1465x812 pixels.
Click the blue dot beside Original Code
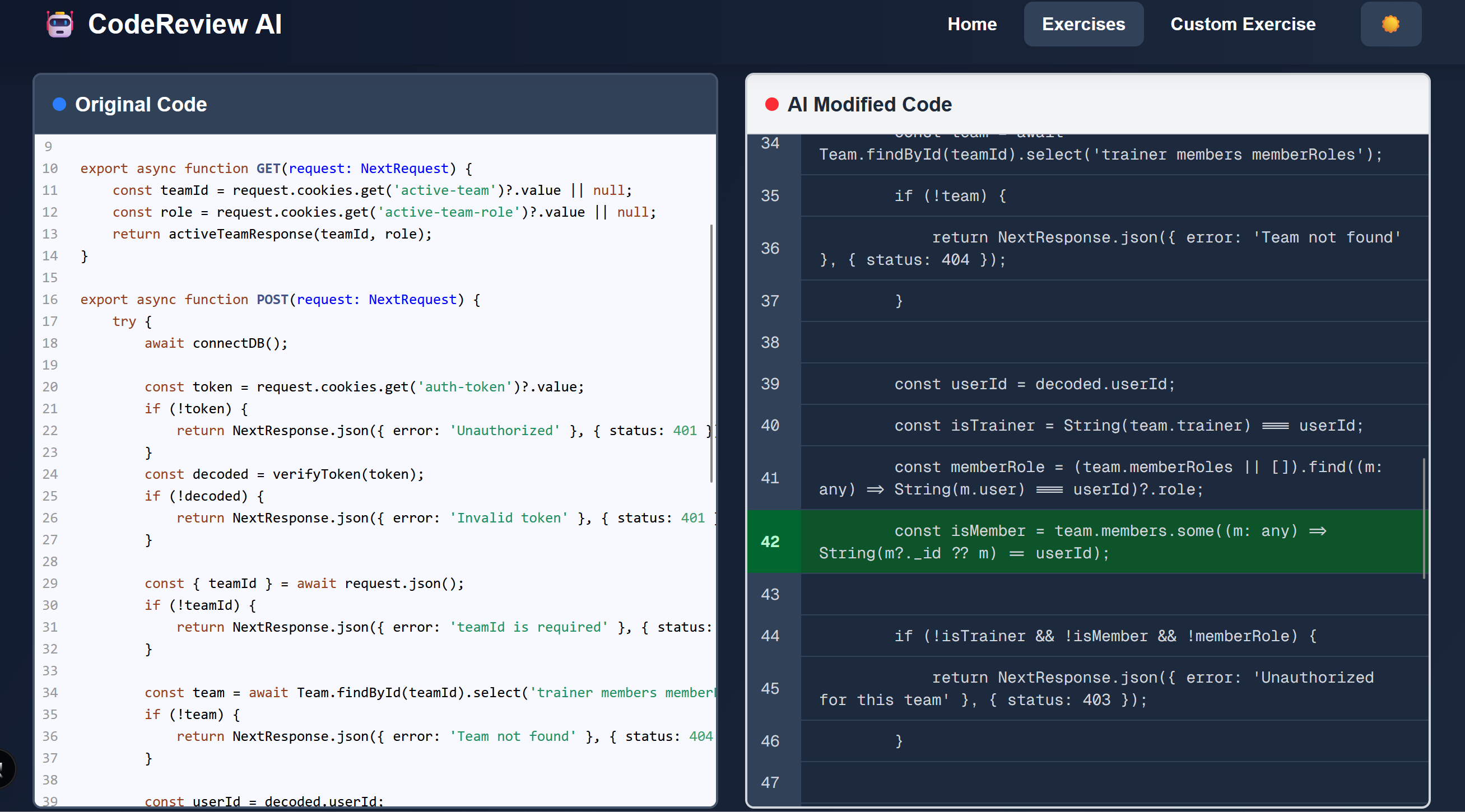tap(59, 104)
